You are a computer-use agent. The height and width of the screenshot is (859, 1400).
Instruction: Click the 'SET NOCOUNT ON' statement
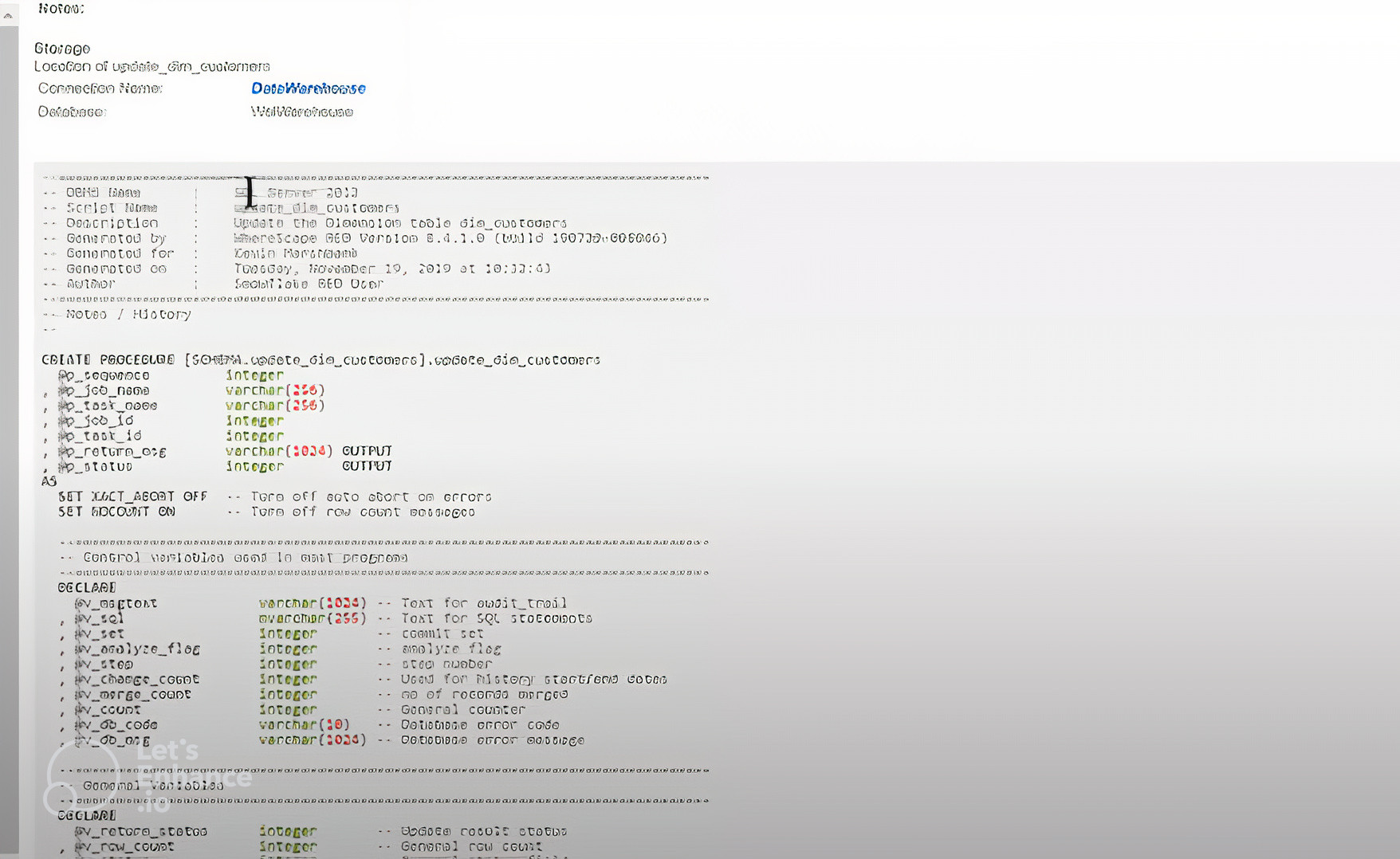(x=116, y=512)
